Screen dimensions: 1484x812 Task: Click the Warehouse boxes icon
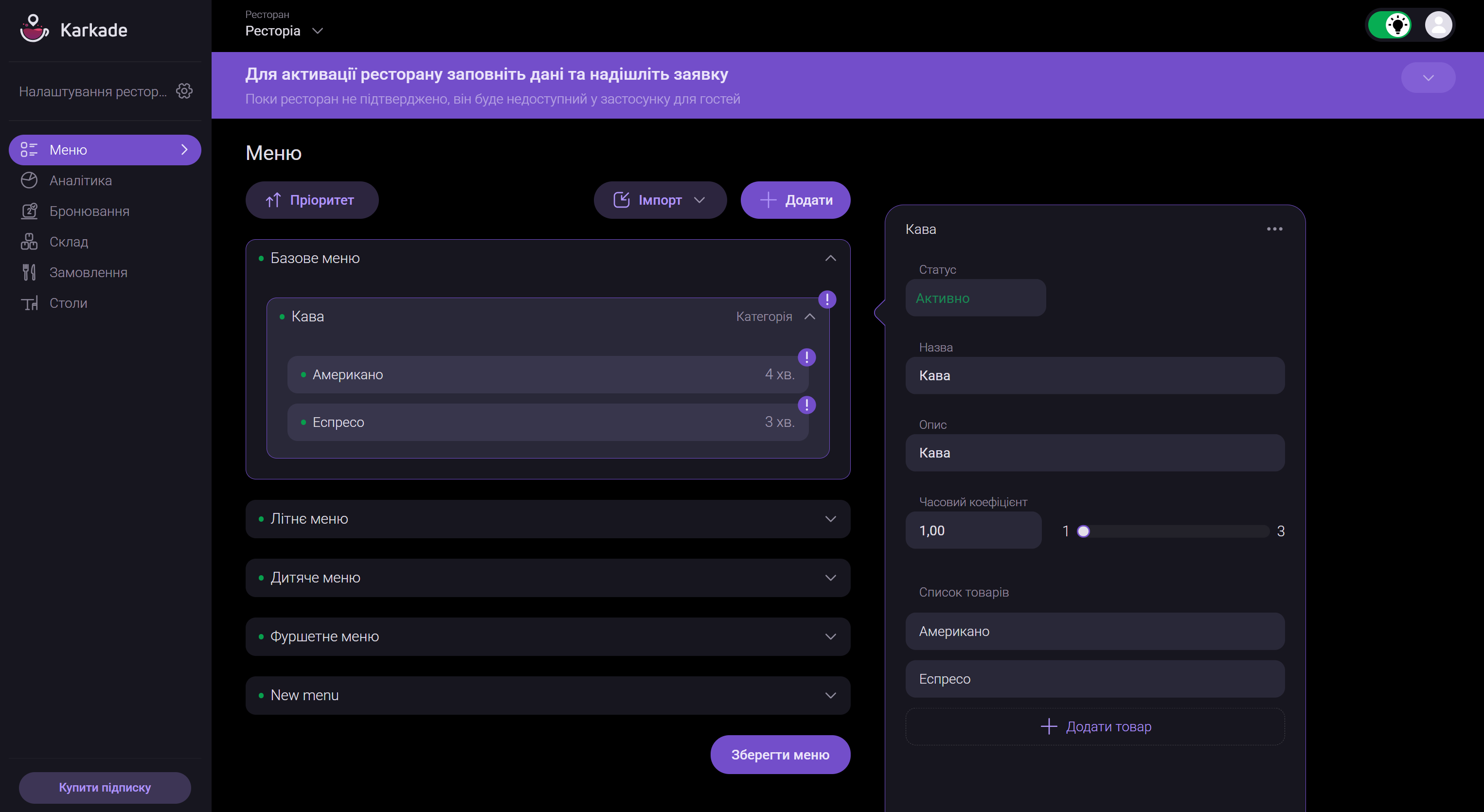[x=29, y=241]
